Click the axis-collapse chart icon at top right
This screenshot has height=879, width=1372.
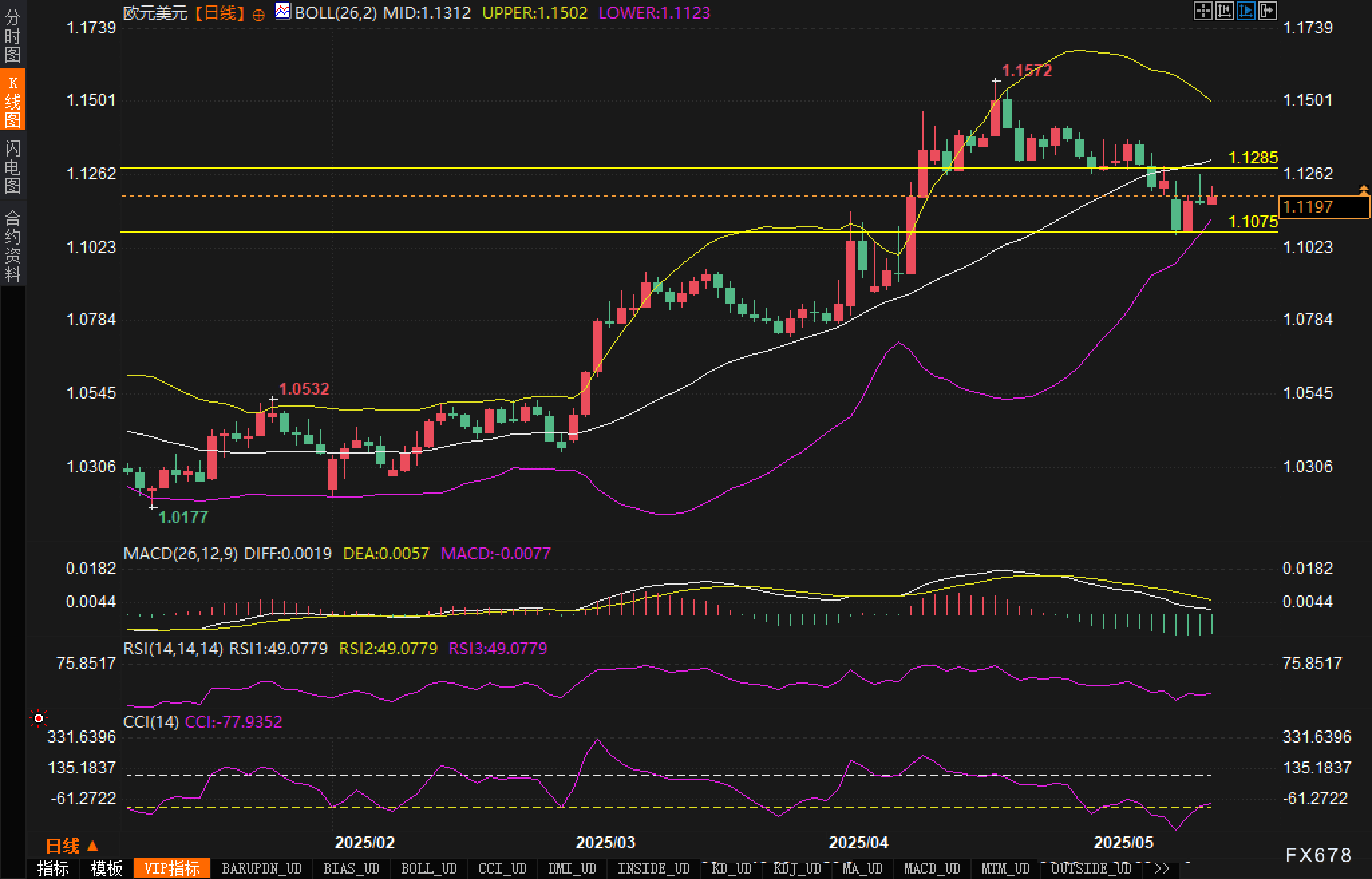click(1224, 11)
